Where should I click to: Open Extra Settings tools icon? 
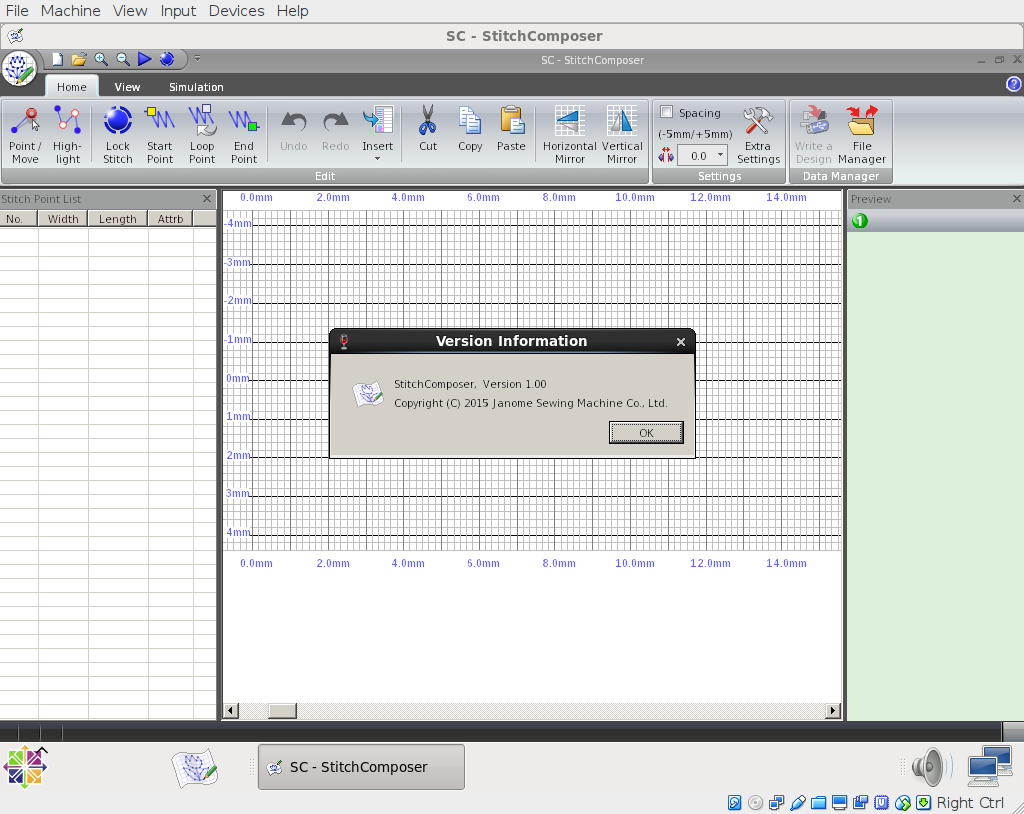pyautogui.click(x=758, y=122)
